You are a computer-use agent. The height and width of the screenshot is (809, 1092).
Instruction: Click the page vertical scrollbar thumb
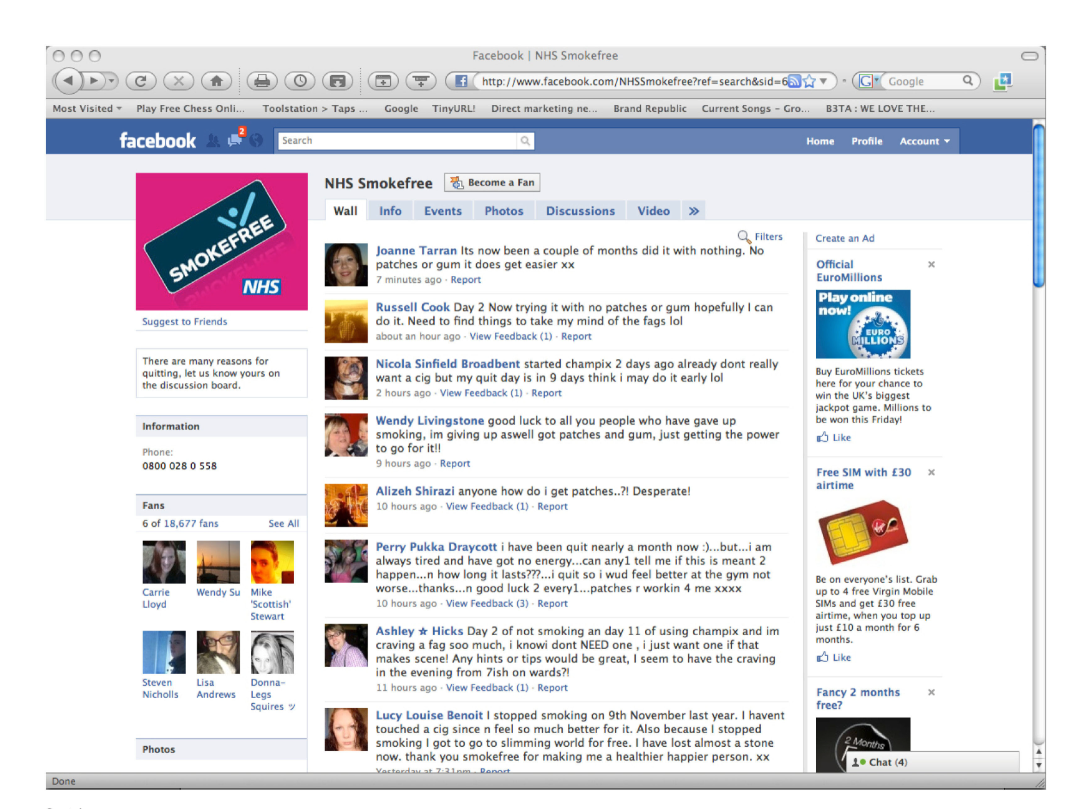pyautogui.click(x=1038, y=205)
